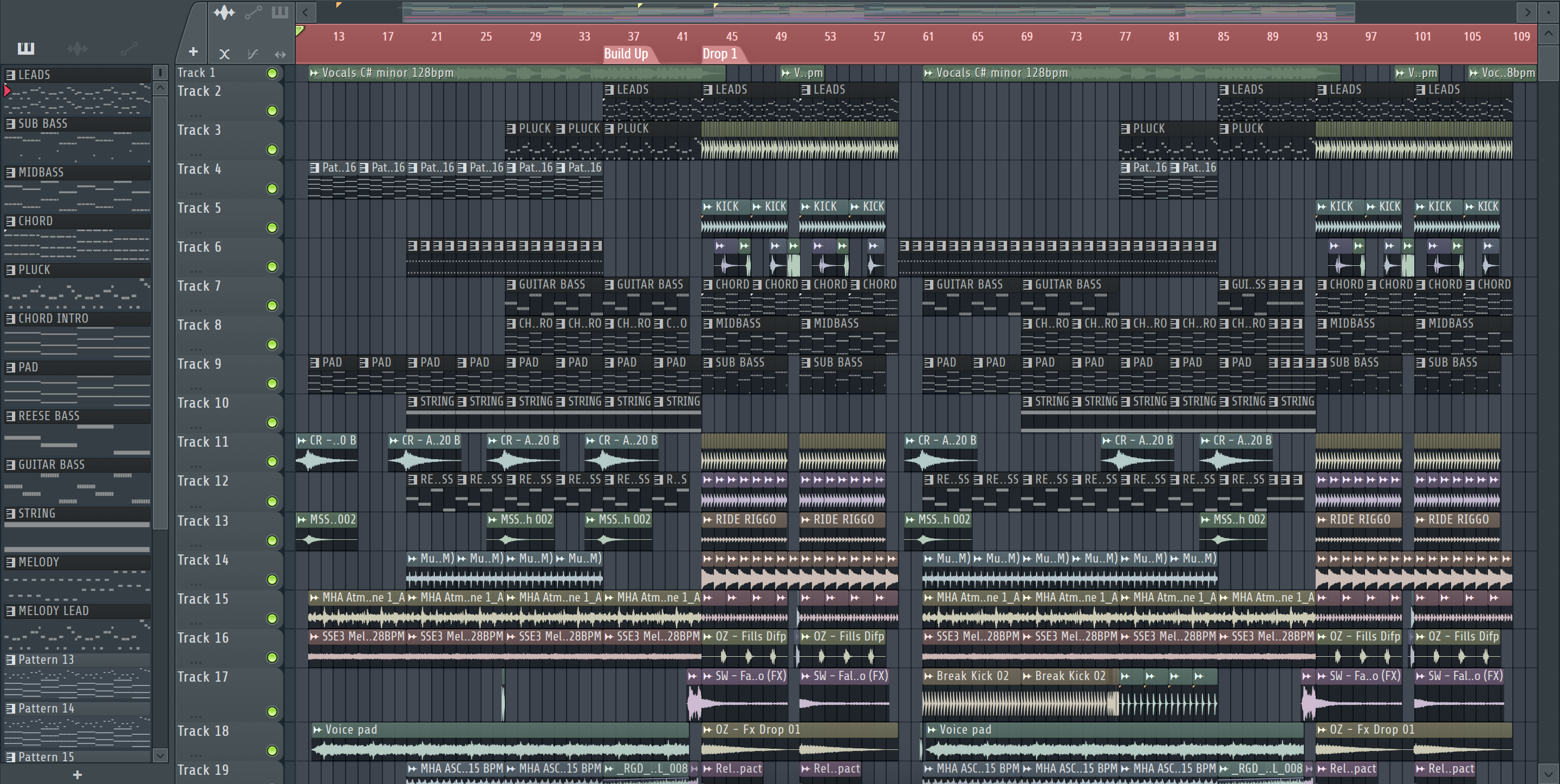Open clip menu on first STRING clip in Track 10
This screenshot has width=1560, height=784.
412,401
